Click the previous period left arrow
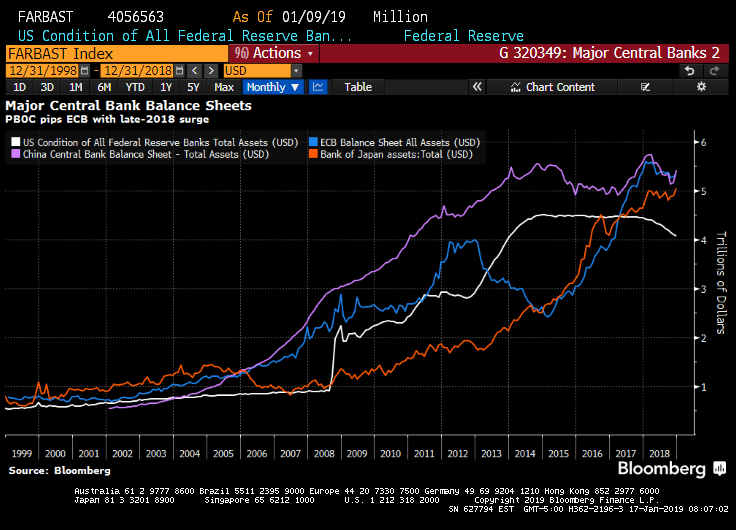The height and width of the screenshot is (530, 736). point(194,71)
